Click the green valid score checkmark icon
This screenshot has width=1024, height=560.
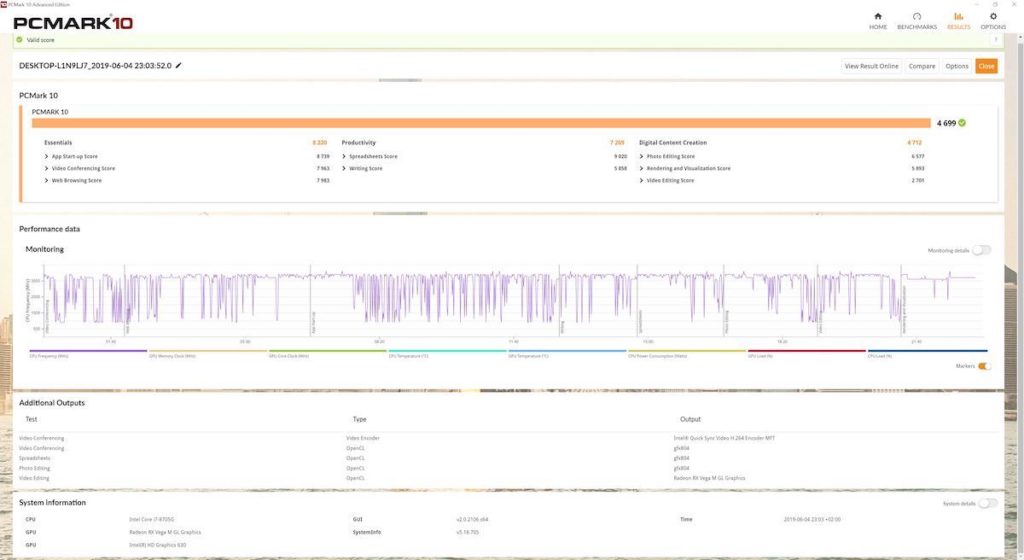tap(19, 40)
